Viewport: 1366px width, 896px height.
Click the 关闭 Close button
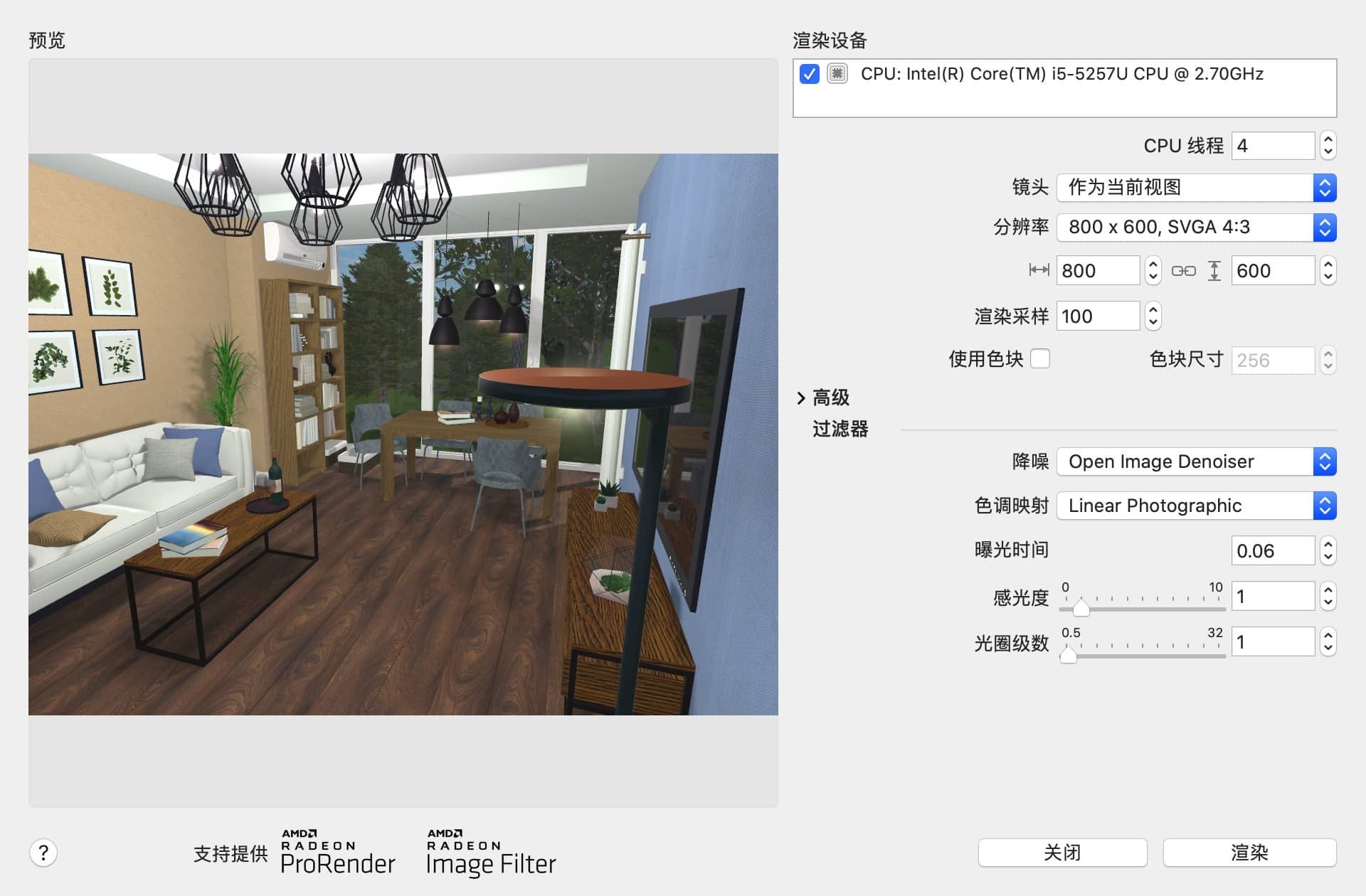(x=1063, y=851)
